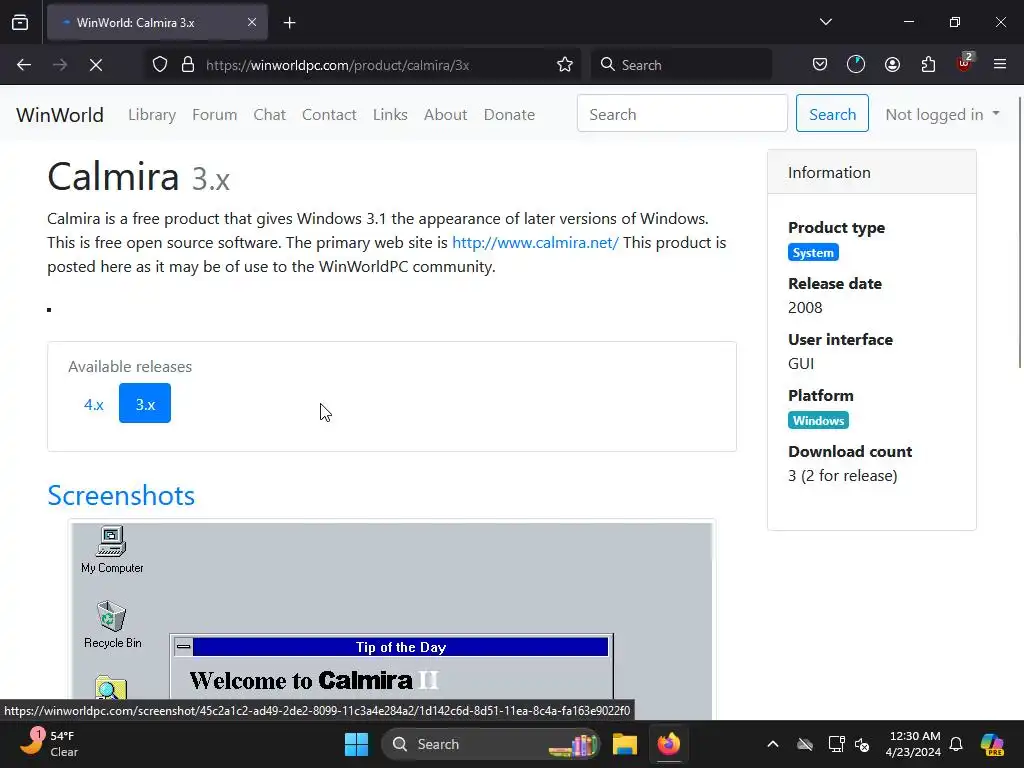Click the Windows platform badge

pyautogui.click(x=818, y=421)
